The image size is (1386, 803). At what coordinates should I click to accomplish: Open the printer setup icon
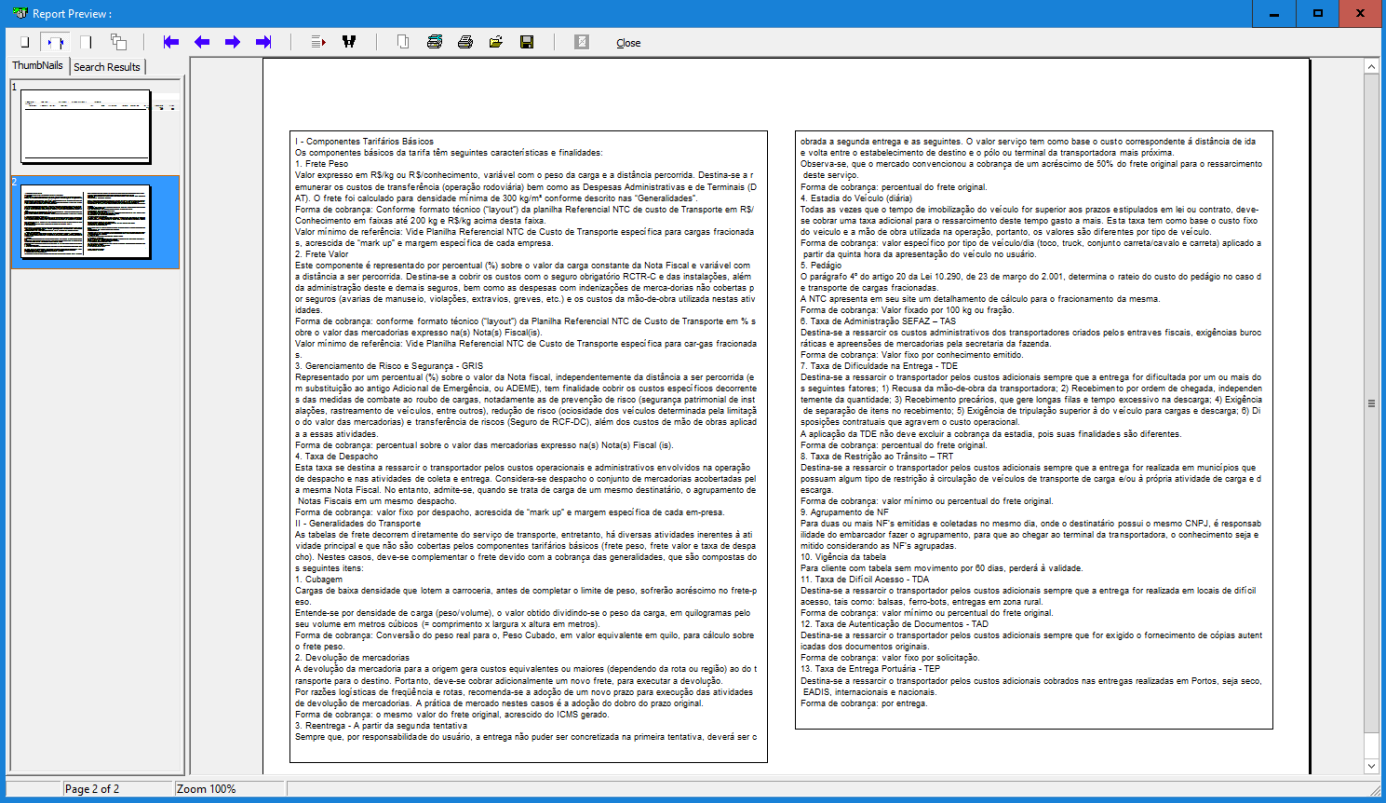pyautogui.click(x=434, y=42)
